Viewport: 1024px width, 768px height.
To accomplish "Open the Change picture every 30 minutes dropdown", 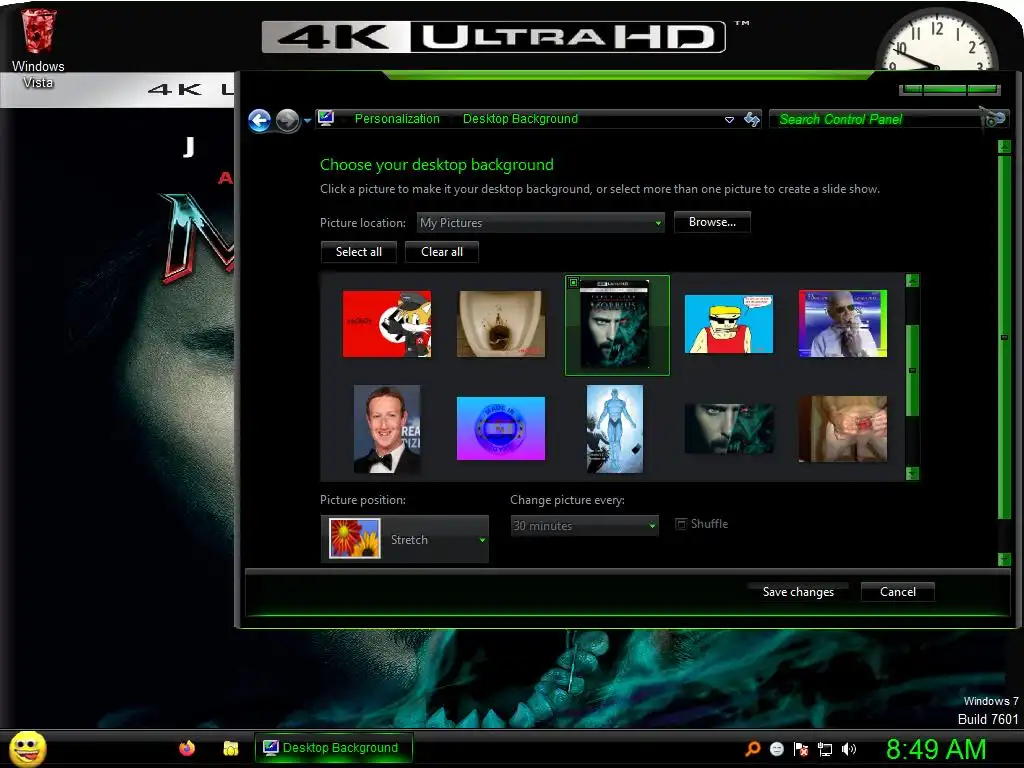I will point(584,525).
